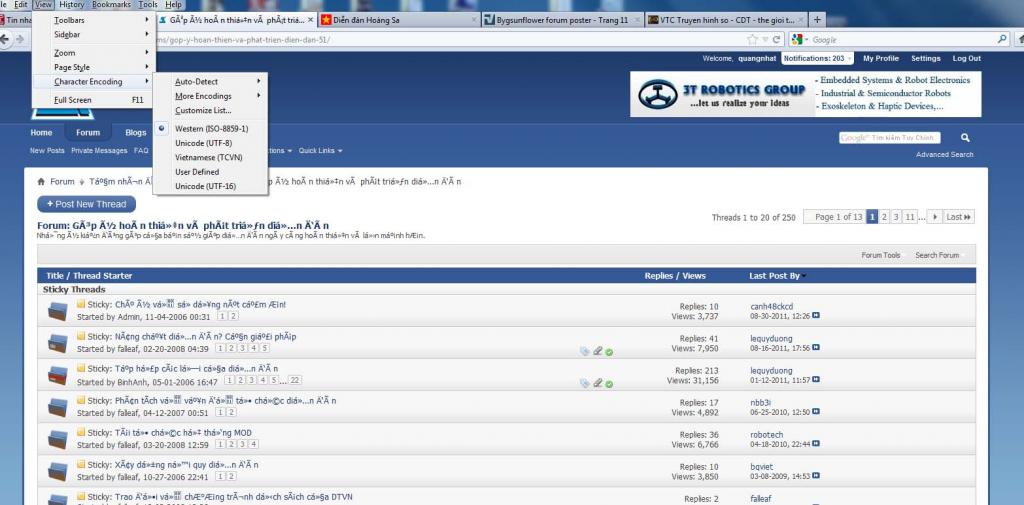Sort threads by Last Post By
Viewport: 1024px width, 505px height.
(x=775, y=276)
